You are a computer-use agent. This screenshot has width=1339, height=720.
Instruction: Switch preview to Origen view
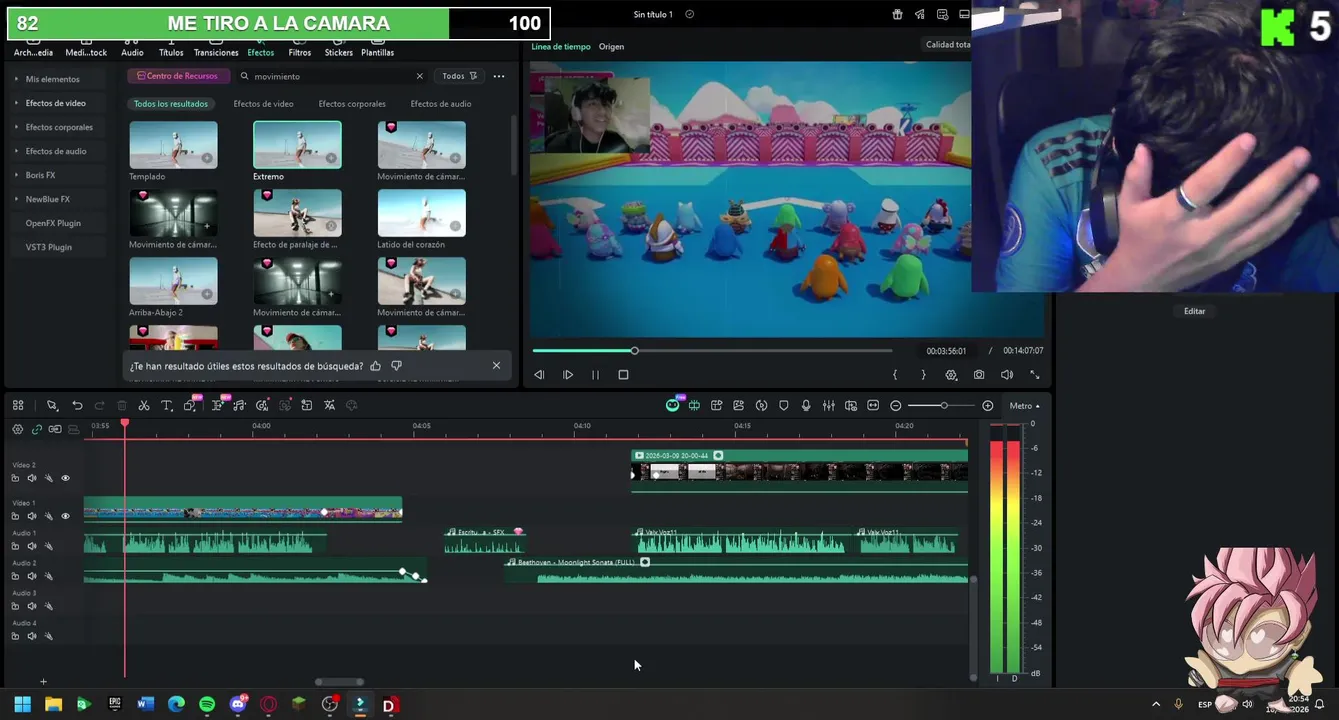tap(611, 47)
